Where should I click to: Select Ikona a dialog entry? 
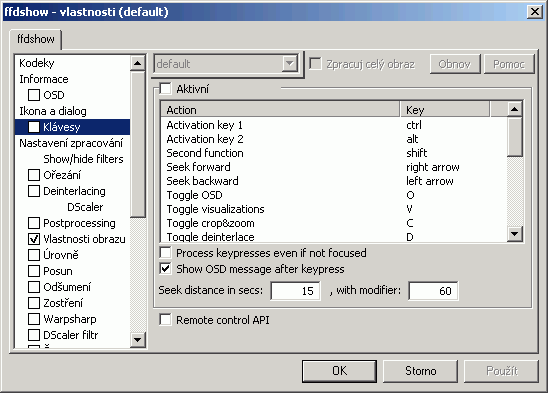coord(53,111)
